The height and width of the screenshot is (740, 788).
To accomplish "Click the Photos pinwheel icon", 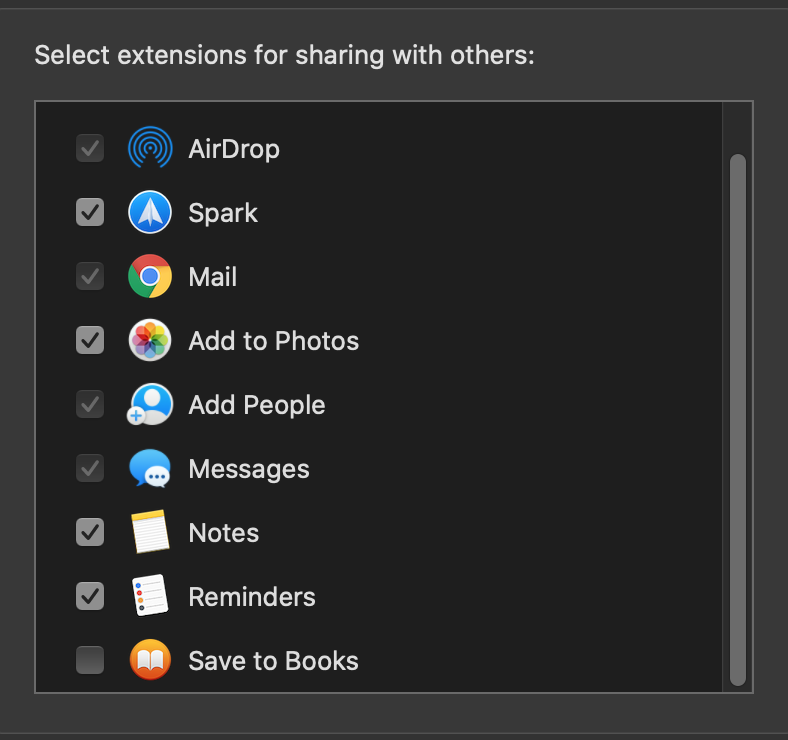I will (150, 340).
